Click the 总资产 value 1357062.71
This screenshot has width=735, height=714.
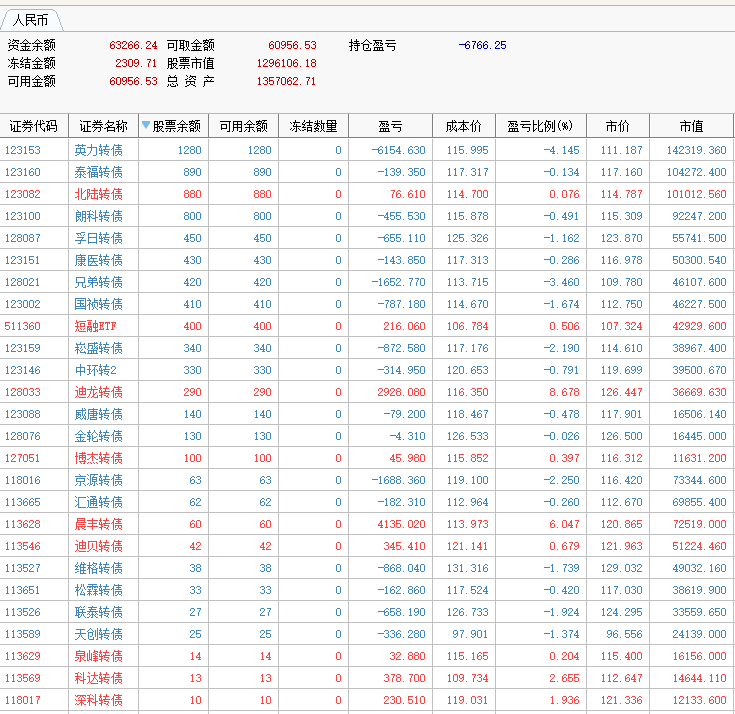[286, 81]
